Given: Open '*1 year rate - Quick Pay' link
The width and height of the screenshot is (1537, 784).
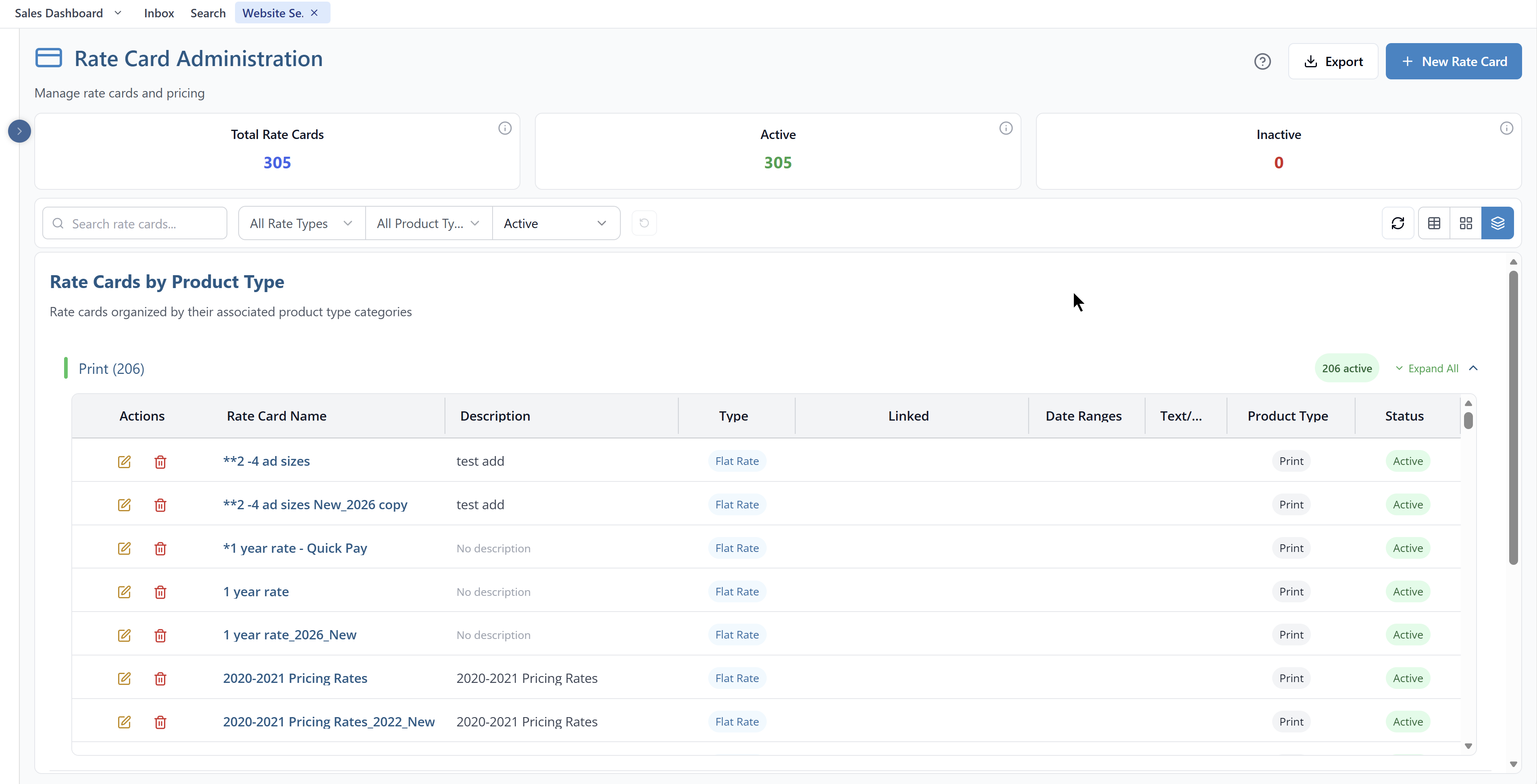Looking at the screenshot, I should click(295, 548).
